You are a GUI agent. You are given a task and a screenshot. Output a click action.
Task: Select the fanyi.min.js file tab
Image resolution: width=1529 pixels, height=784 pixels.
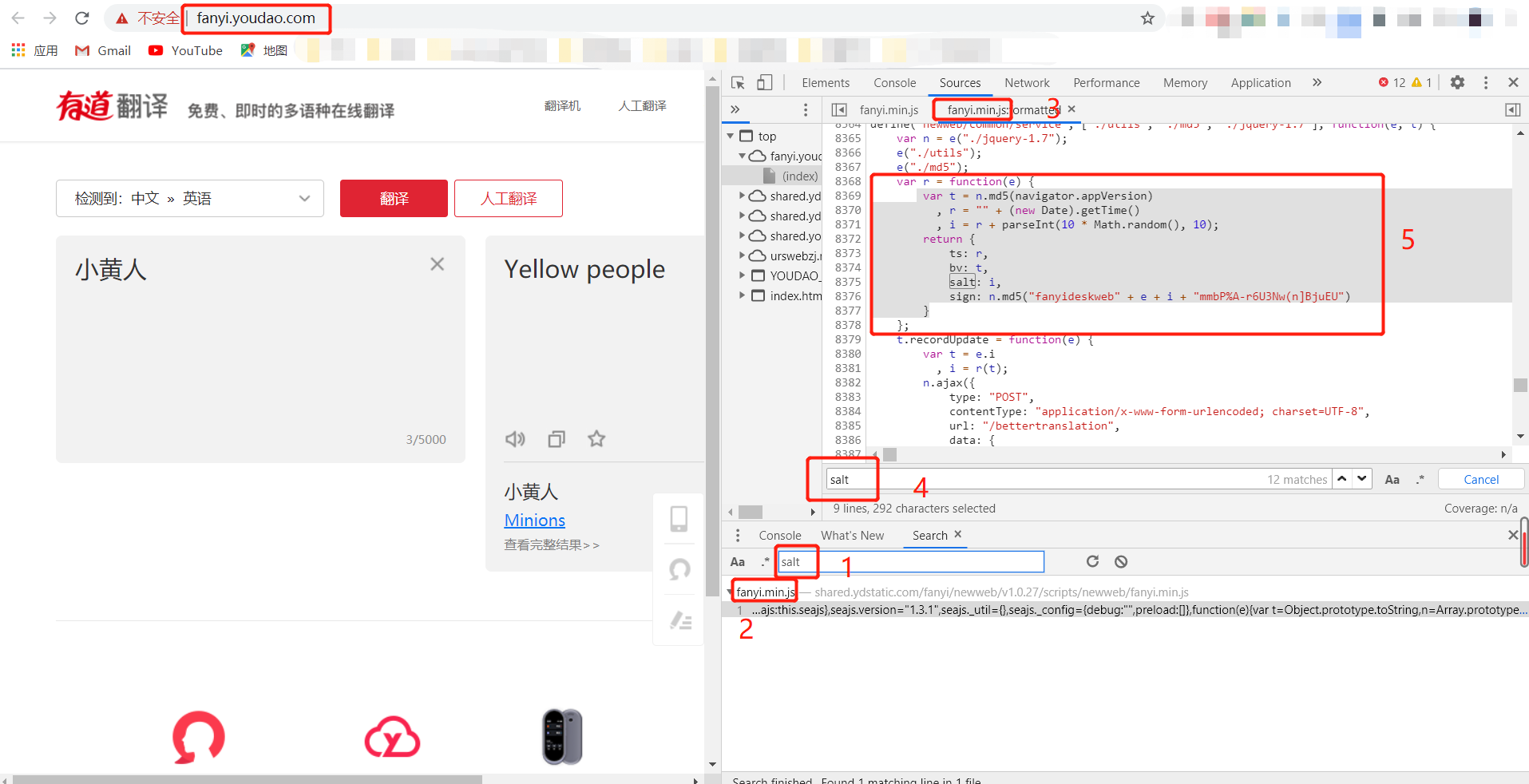click(x=889, y=109)
